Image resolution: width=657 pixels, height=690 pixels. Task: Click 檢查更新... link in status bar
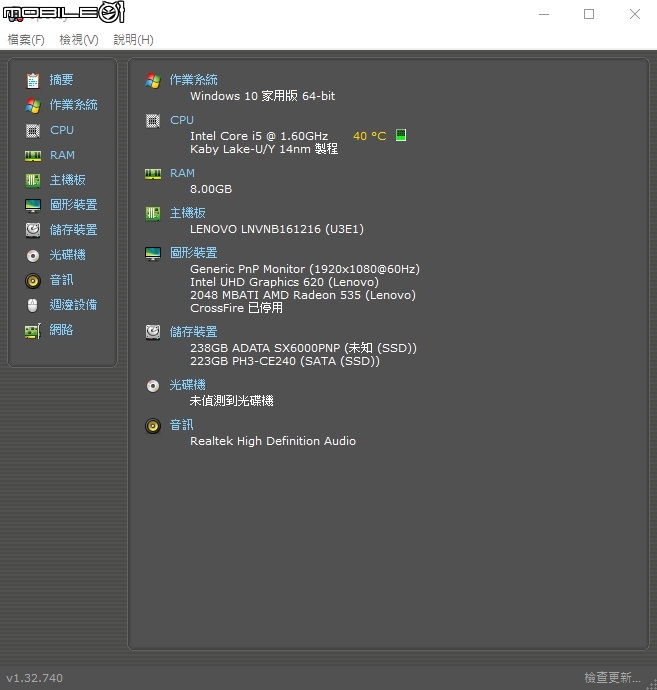tap(613, 678)
